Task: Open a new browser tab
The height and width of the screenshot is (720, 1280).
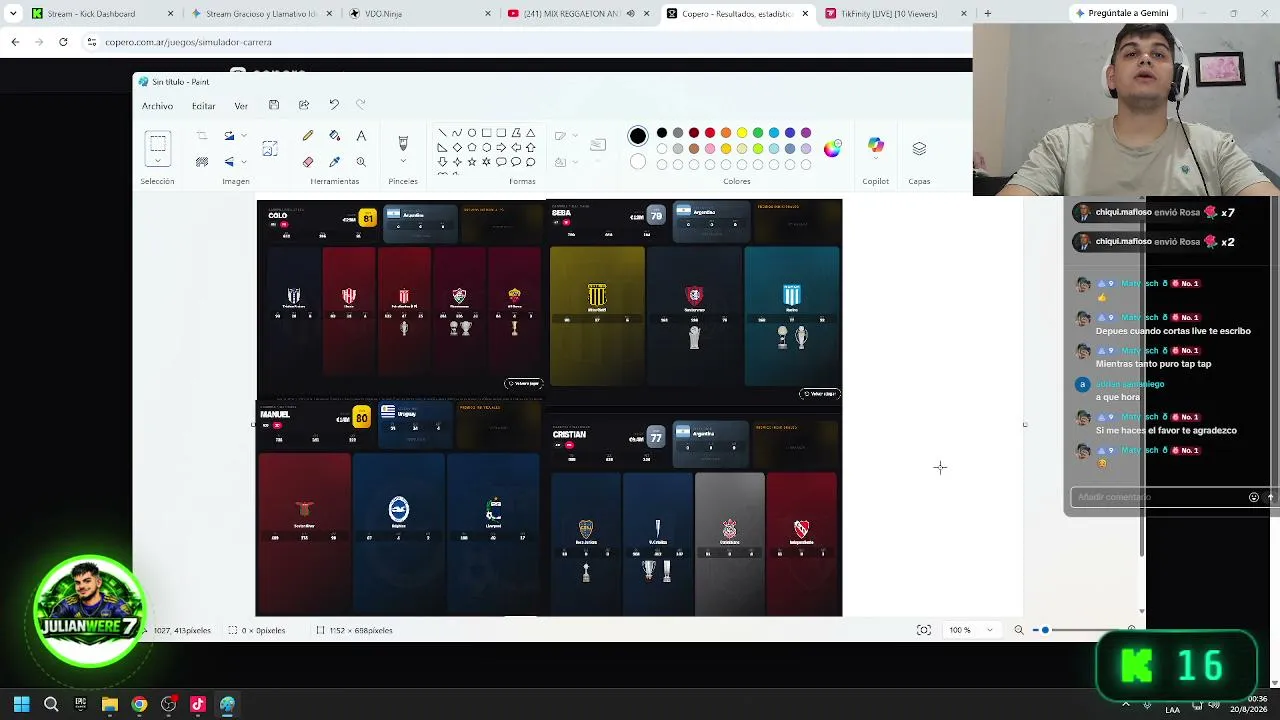Action: pyautogui.click(x=987, y=13)
